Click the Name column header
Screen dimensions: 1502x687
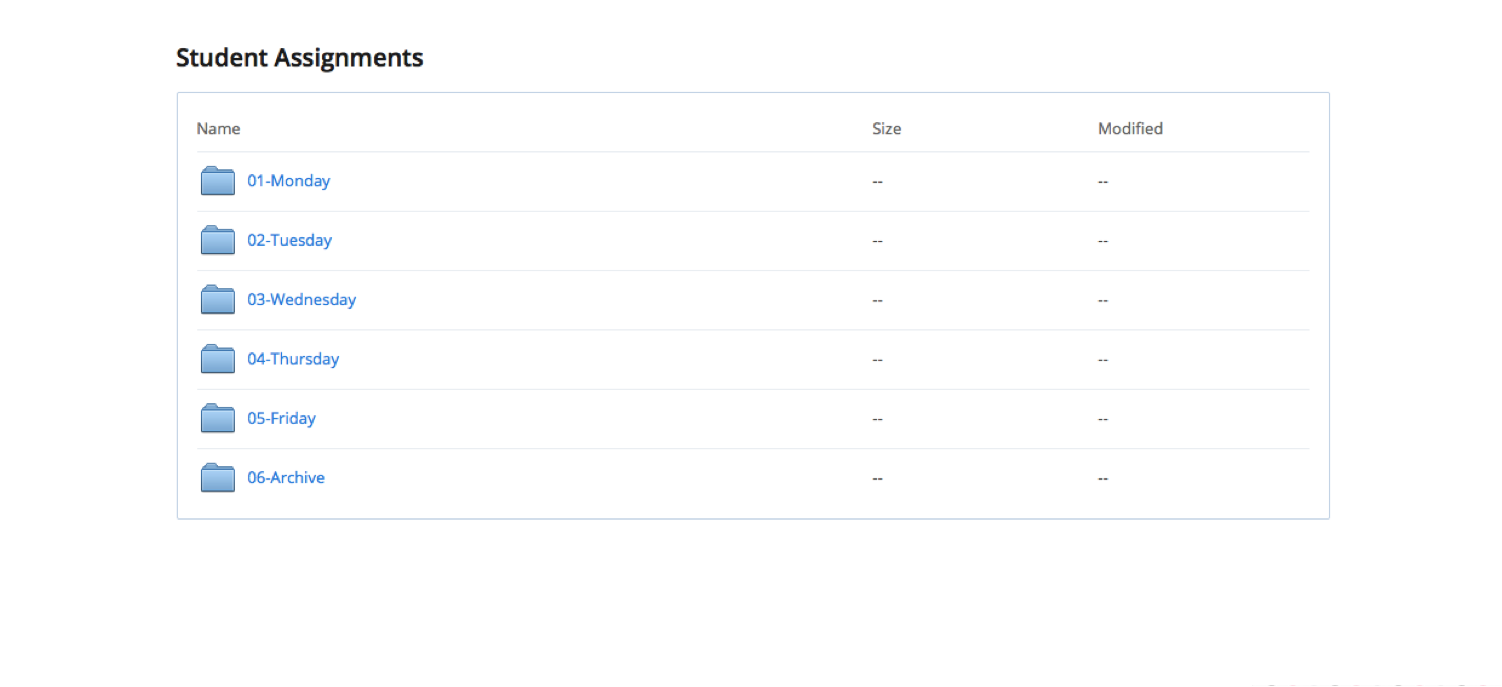[218, 128]
